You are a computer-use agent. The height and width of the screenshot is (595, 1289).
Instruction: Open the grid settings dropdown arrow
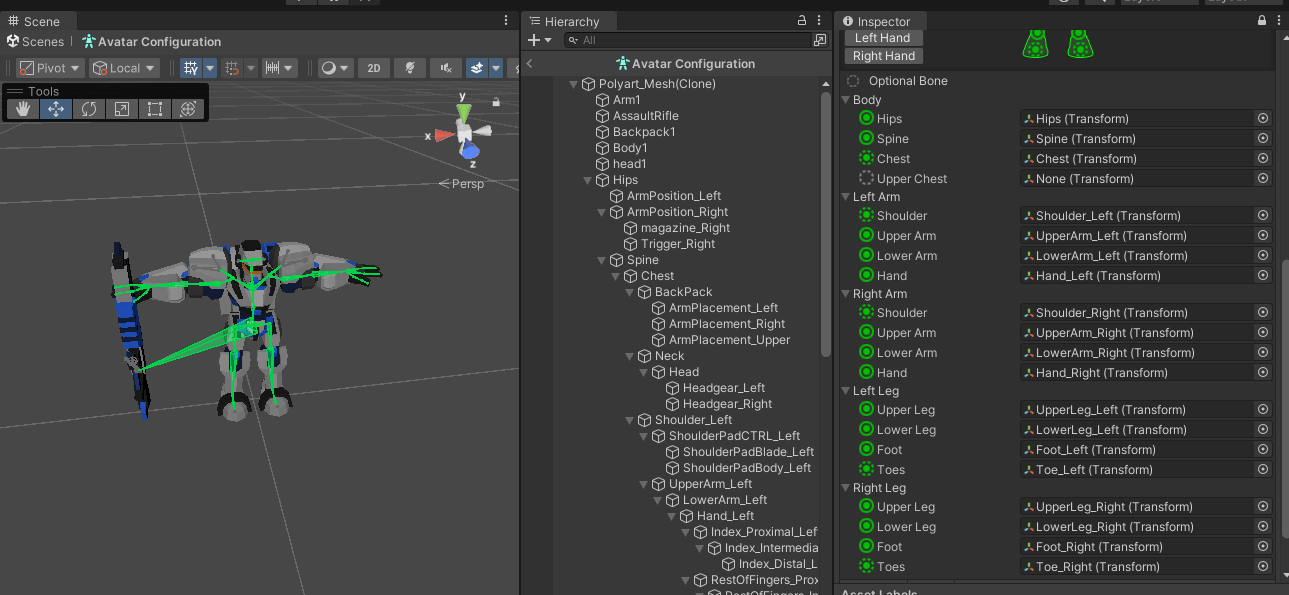coord(210,68)
